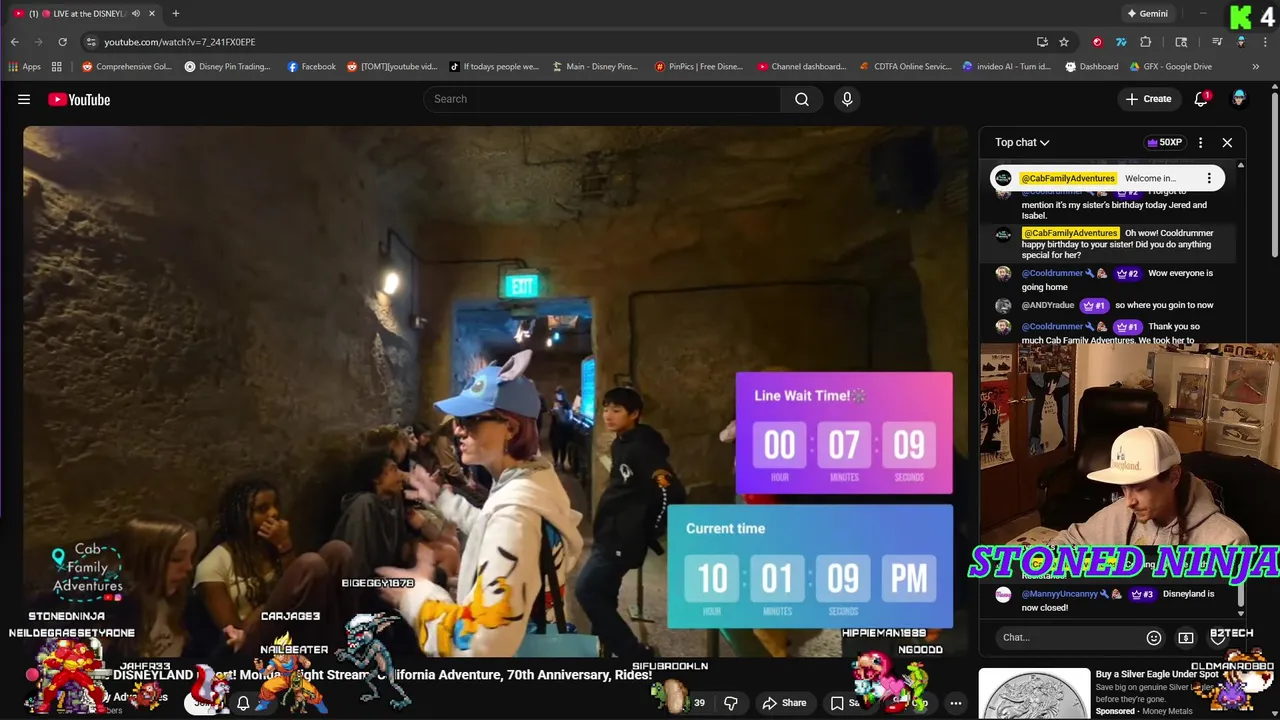
Task: Go to YouTube home via logo
Action: pyautogui.click(x=79, y=99)
